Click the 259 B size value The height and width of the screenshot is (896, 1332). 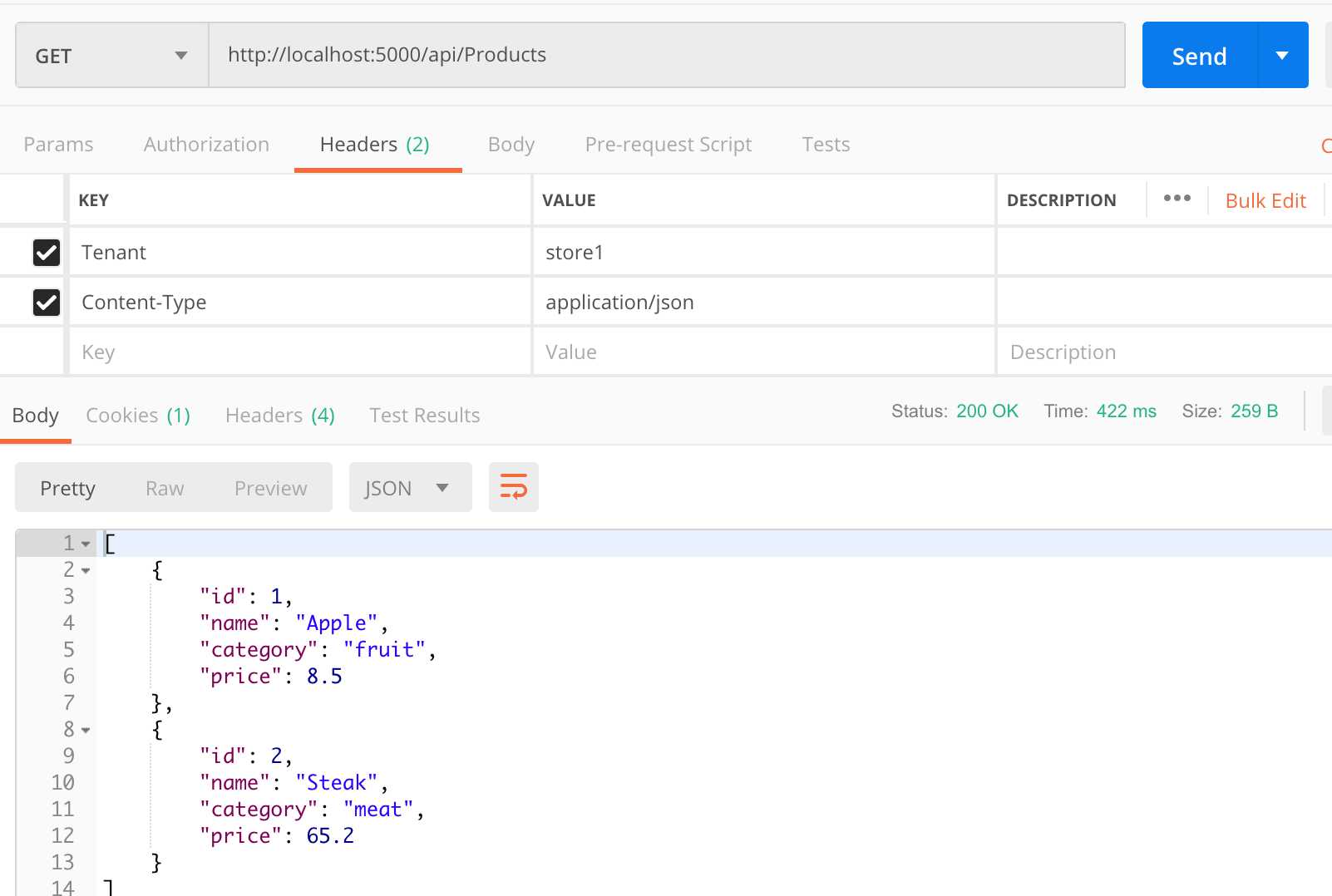(x=1254, y=411)
